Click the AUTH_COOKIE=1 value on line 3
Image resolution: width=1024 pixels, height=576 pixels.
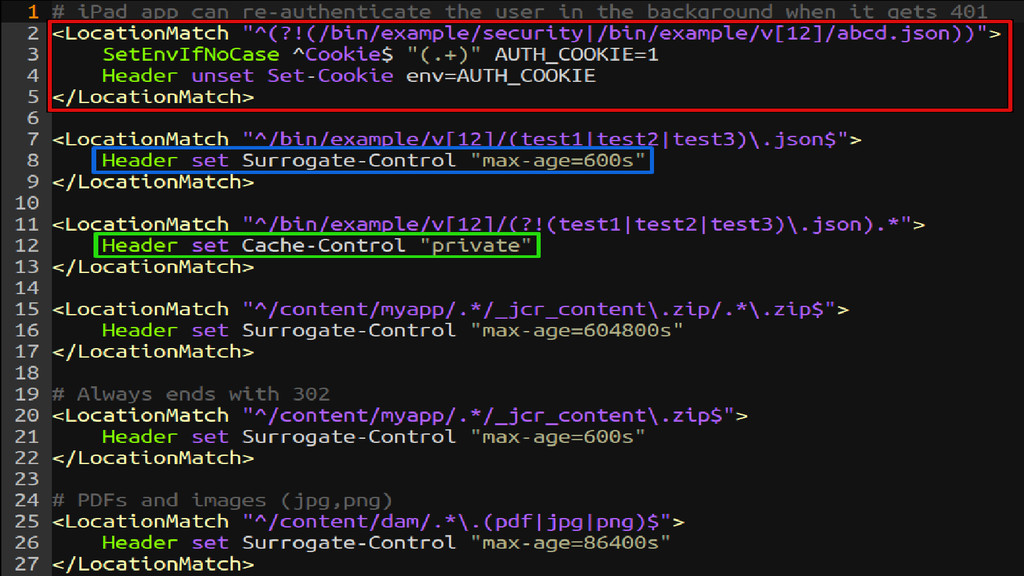coord(577,55)
